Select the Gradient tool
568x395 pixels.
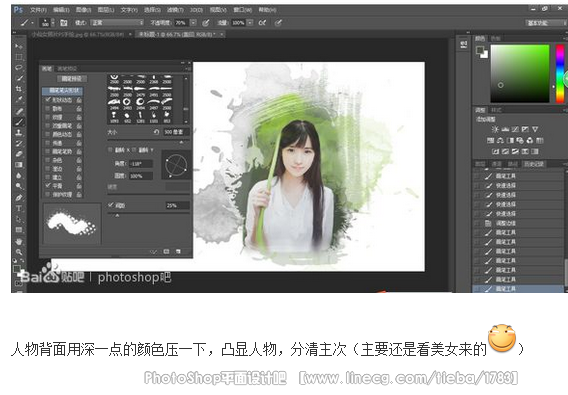(18, 165)
